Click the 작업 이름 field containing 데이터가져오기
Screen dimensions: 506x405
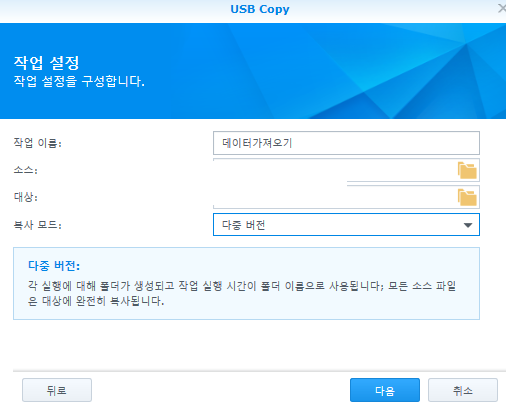pos(346,143)
